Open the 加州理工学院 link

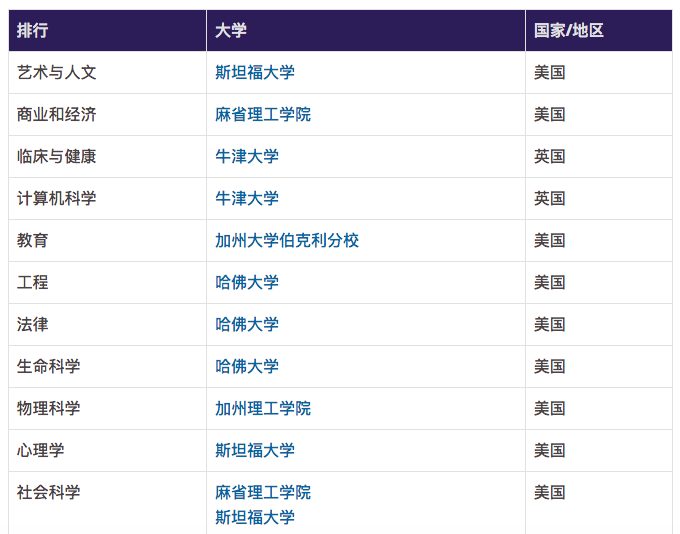263,409
